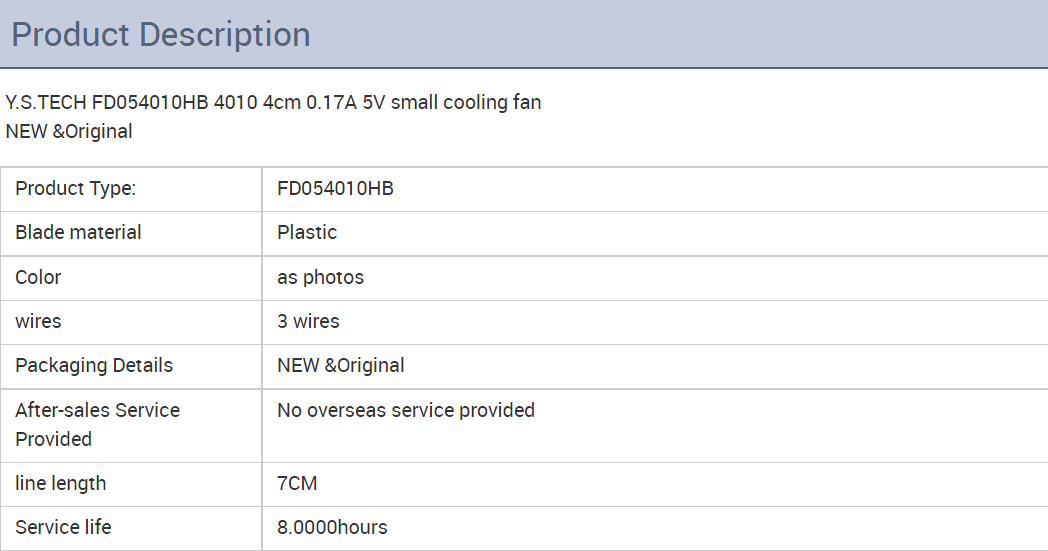Select the Product Type label cell
Image resolution: width=1048 pixels, height=551 pixels.
tap(131, 189)
